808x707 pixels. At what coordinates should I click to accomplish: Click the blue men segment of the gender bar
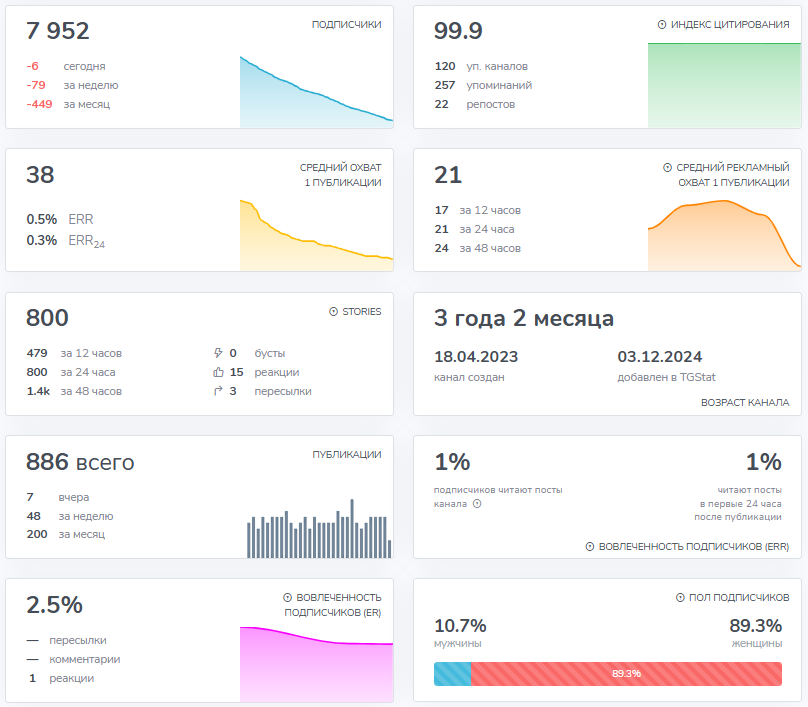[x=452, y=674]
